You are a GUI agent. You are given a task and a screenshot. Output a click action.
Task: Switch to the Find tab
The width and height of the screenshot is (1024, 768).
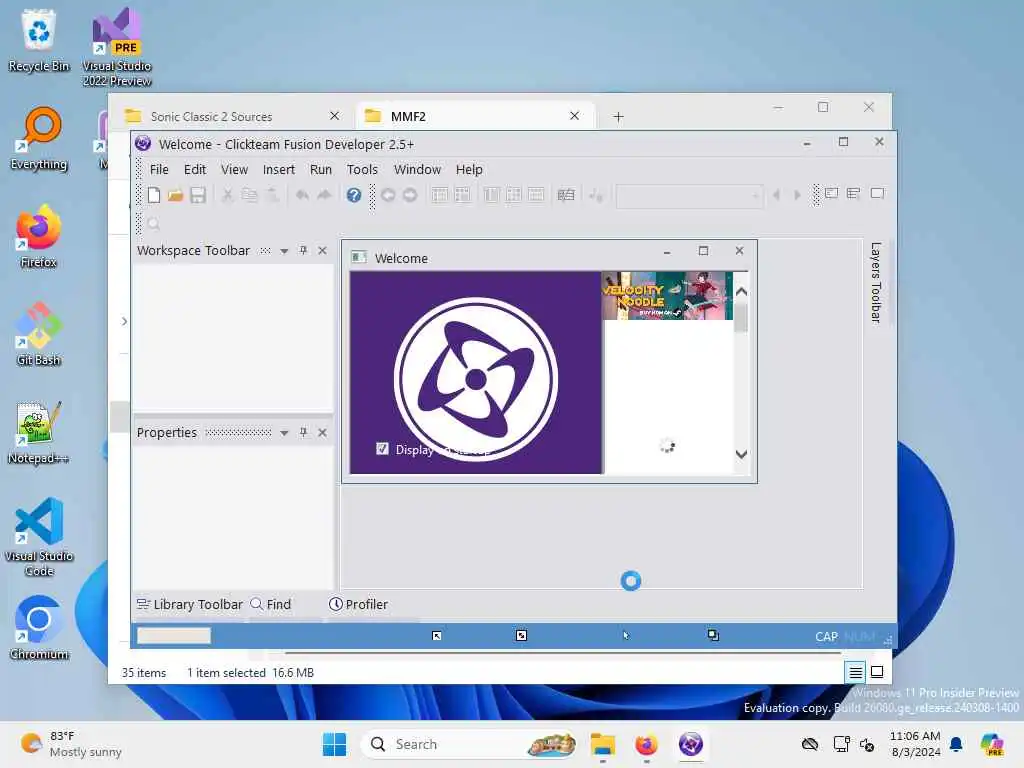271,605
